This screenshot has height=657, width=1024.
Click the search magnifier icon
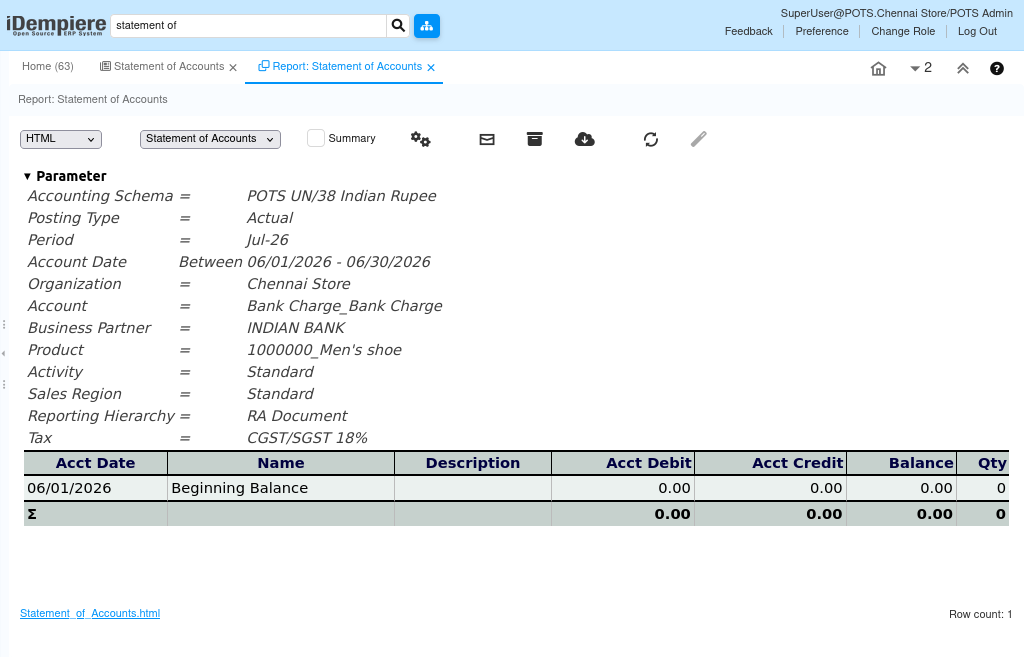(x=398, y=25)
